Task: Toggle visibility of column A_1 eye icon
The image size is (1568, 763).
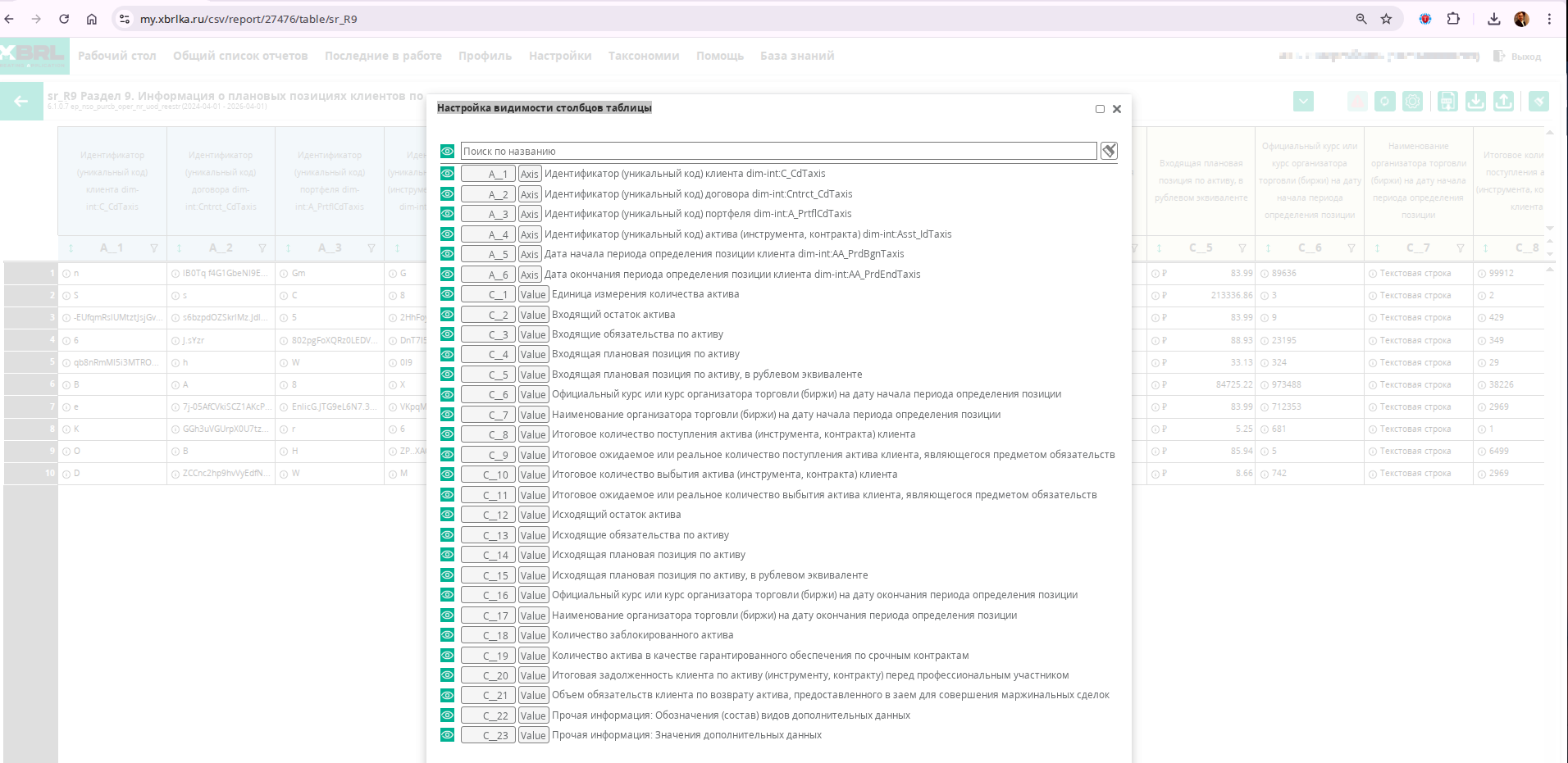Action: [447, 174]
